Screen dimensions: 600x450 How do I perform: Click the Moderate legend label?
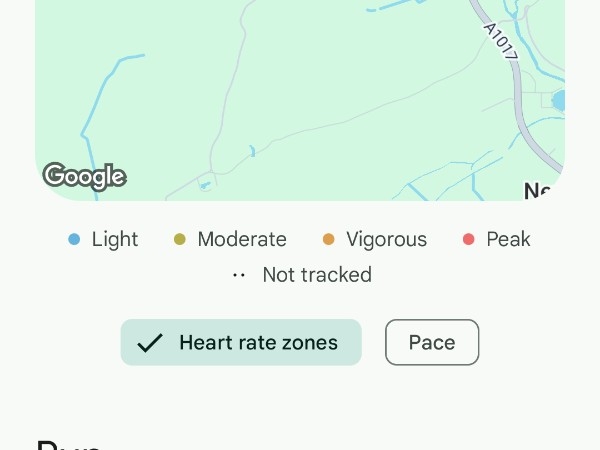point(242,240)
